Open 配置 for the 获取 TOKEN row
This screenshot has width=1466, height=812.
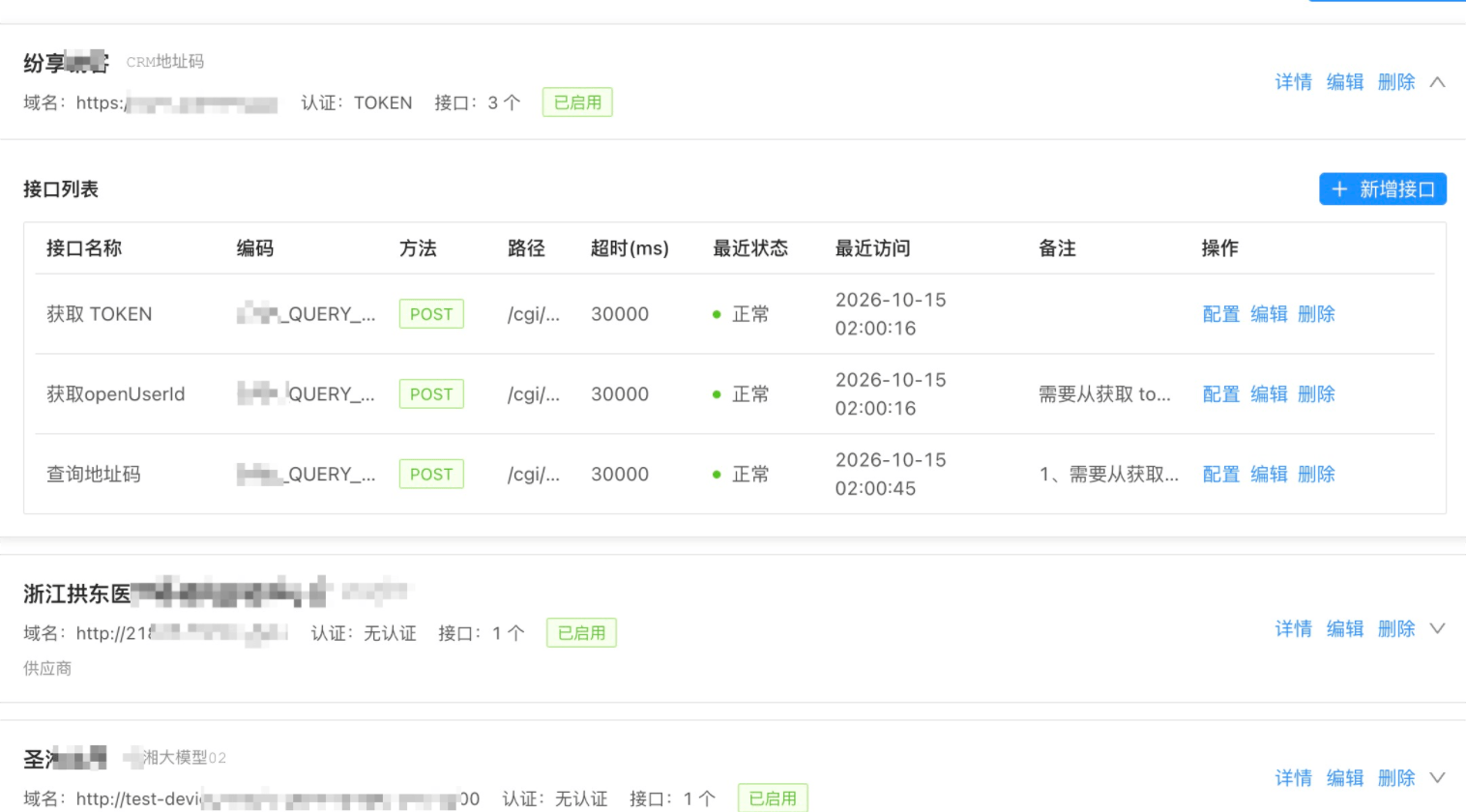(1220, 314)
